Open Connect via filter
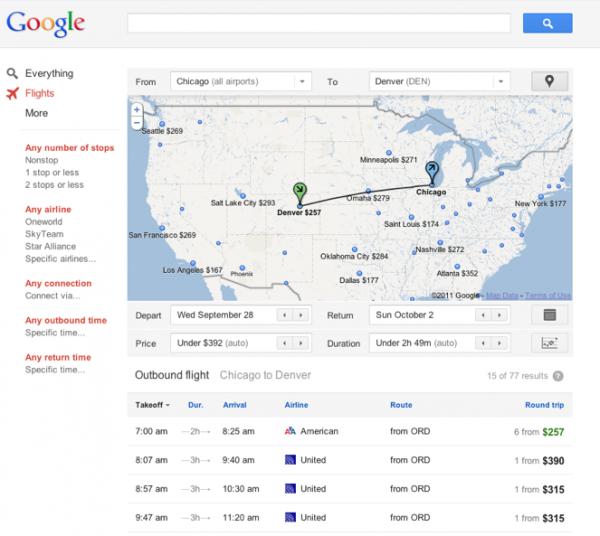The height and width of the screenshot is (536, 600). coord(52,295)
